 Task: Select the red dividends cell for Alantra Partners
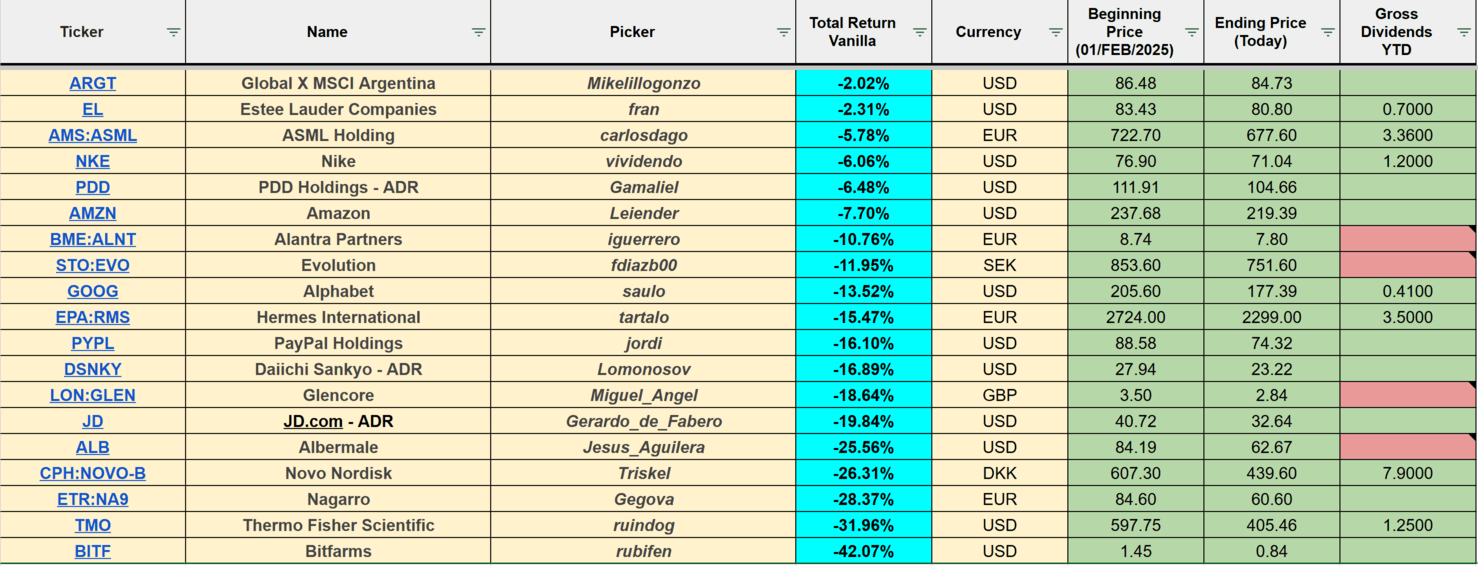pyautogui.click(x=1408, y=239)
